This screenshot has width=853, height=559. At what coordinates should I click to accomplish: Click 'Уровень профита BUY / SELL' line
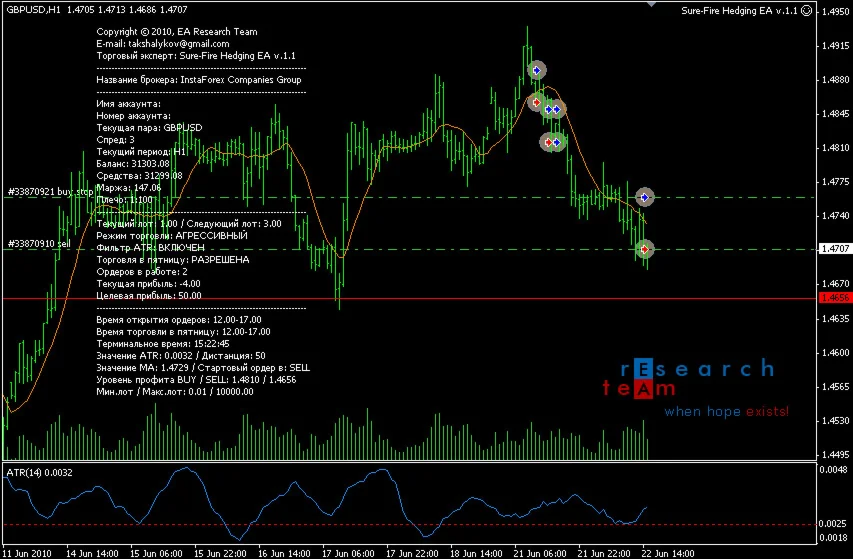[196, 380]
